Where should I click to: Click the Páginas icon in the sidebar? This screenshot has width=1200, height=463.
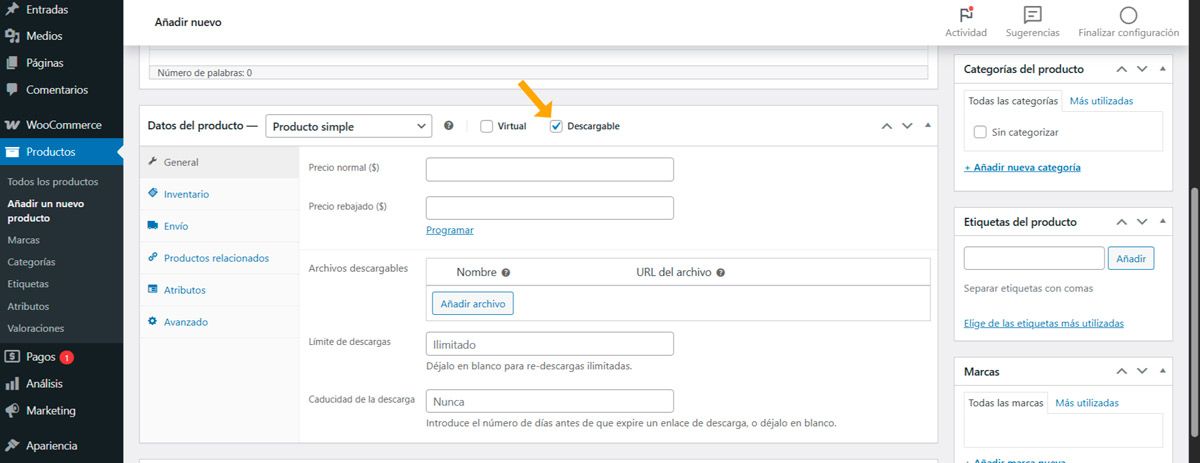13,63
